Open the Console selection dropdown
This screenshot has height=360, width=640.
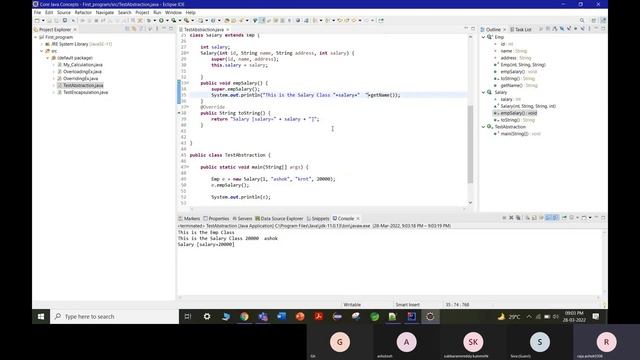point(577,218)
